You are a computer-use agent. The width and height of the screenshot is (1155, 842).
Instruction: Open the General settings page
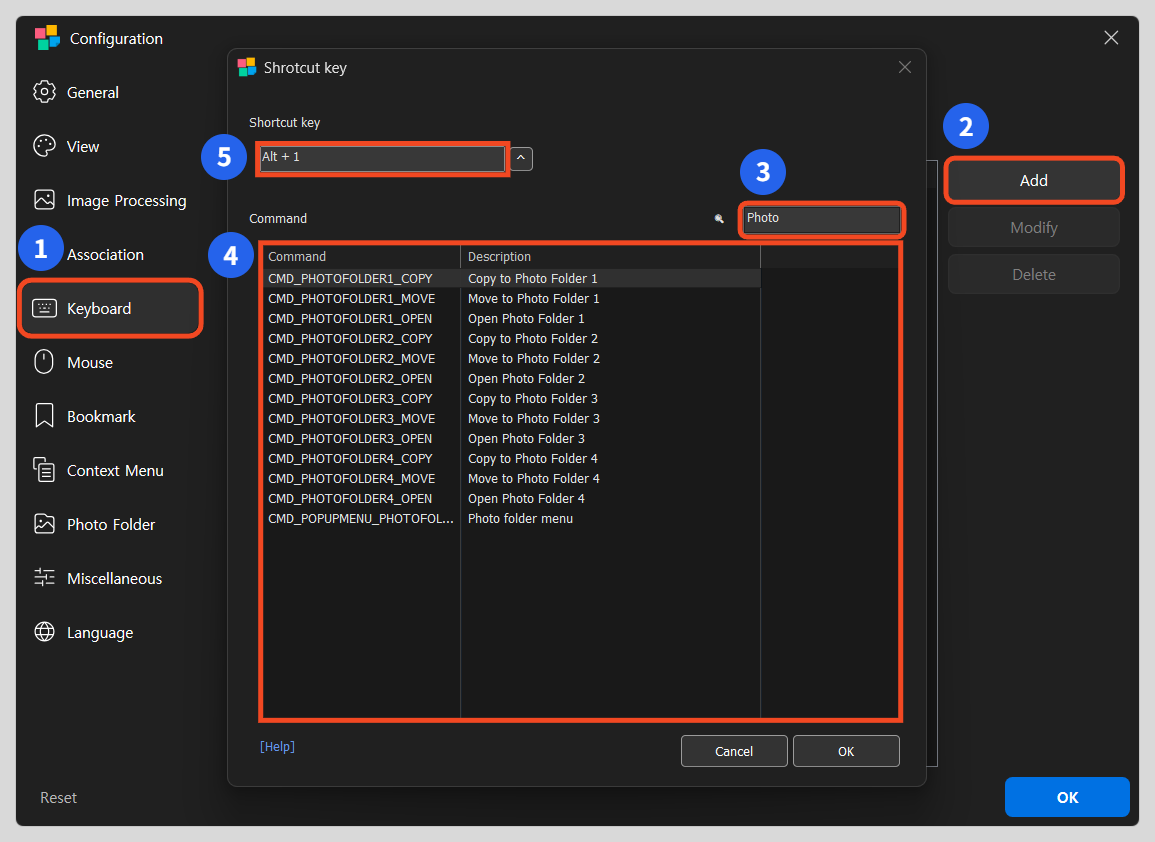93,92
